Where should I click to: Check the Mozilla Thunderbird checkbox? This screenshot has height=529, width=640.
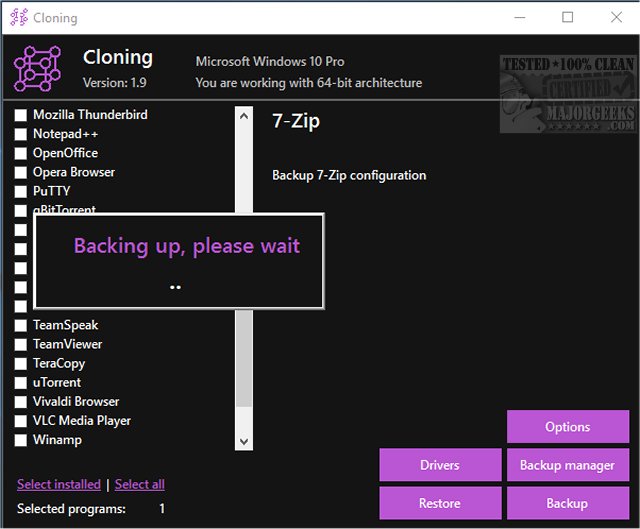[x=21, y=115]
